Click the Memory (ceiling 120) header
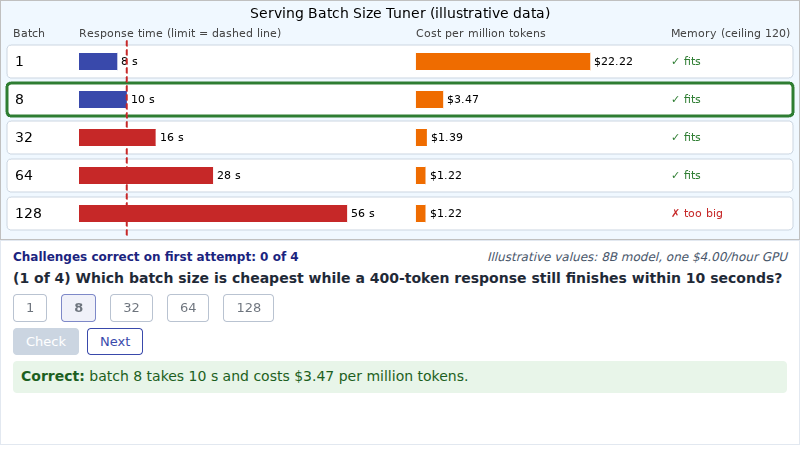This screenshot has height=449, width=800. pyautogui.click(x=731, y=33)
